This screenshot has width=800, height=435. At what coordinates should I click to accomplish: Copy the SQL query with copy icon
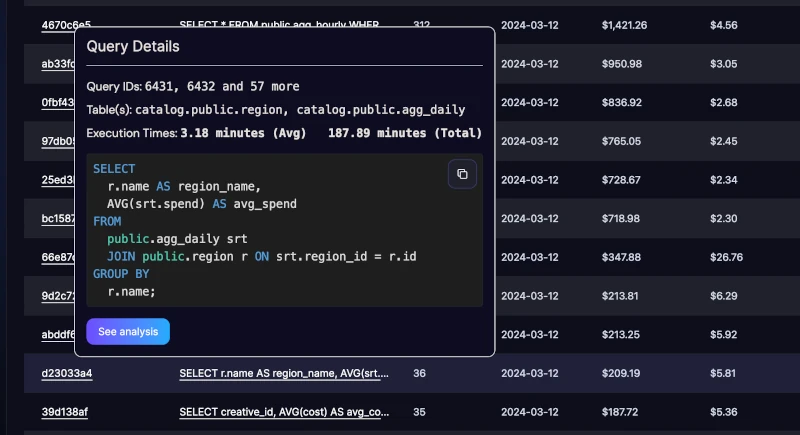(x=462, y=174)
